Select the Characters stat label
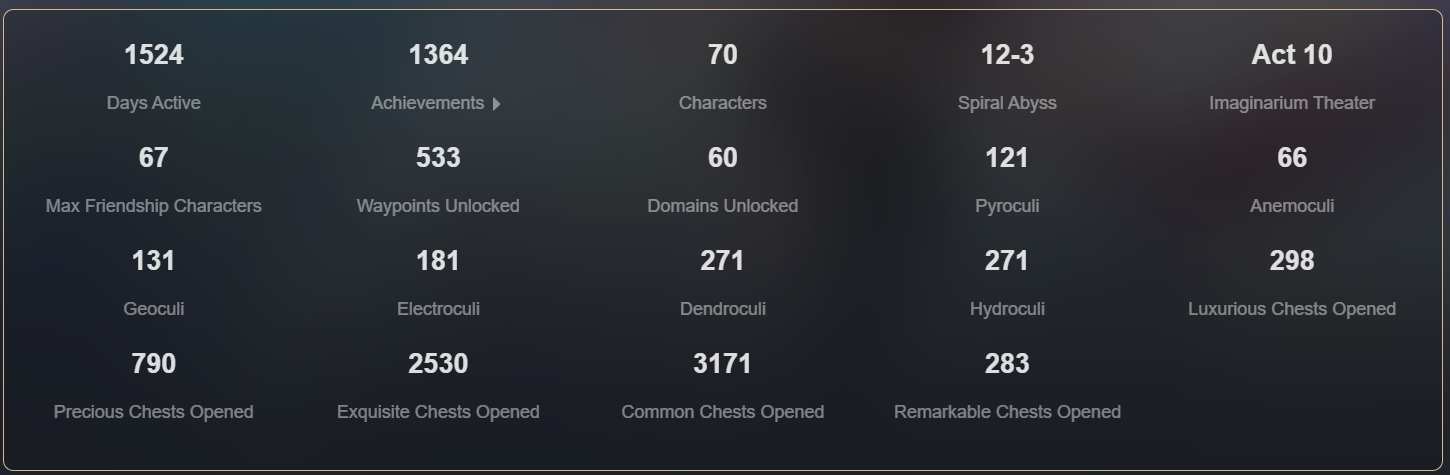Image resolution: width=1450 pixels, height=475 pixels. click(722, 103)
